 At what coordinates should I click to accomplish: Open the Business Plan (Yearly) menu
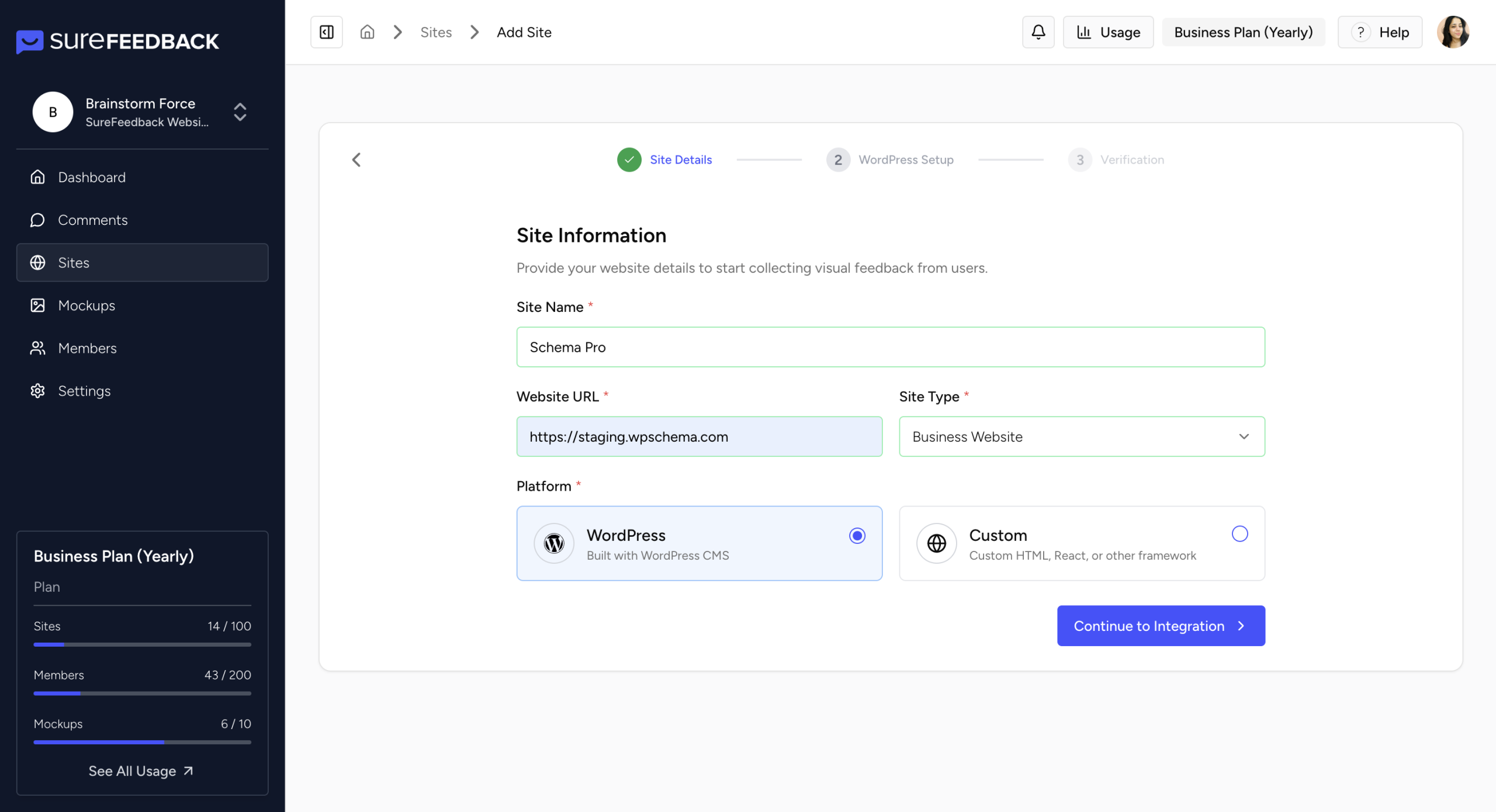pyautogui.click(x=1243, y=32)
